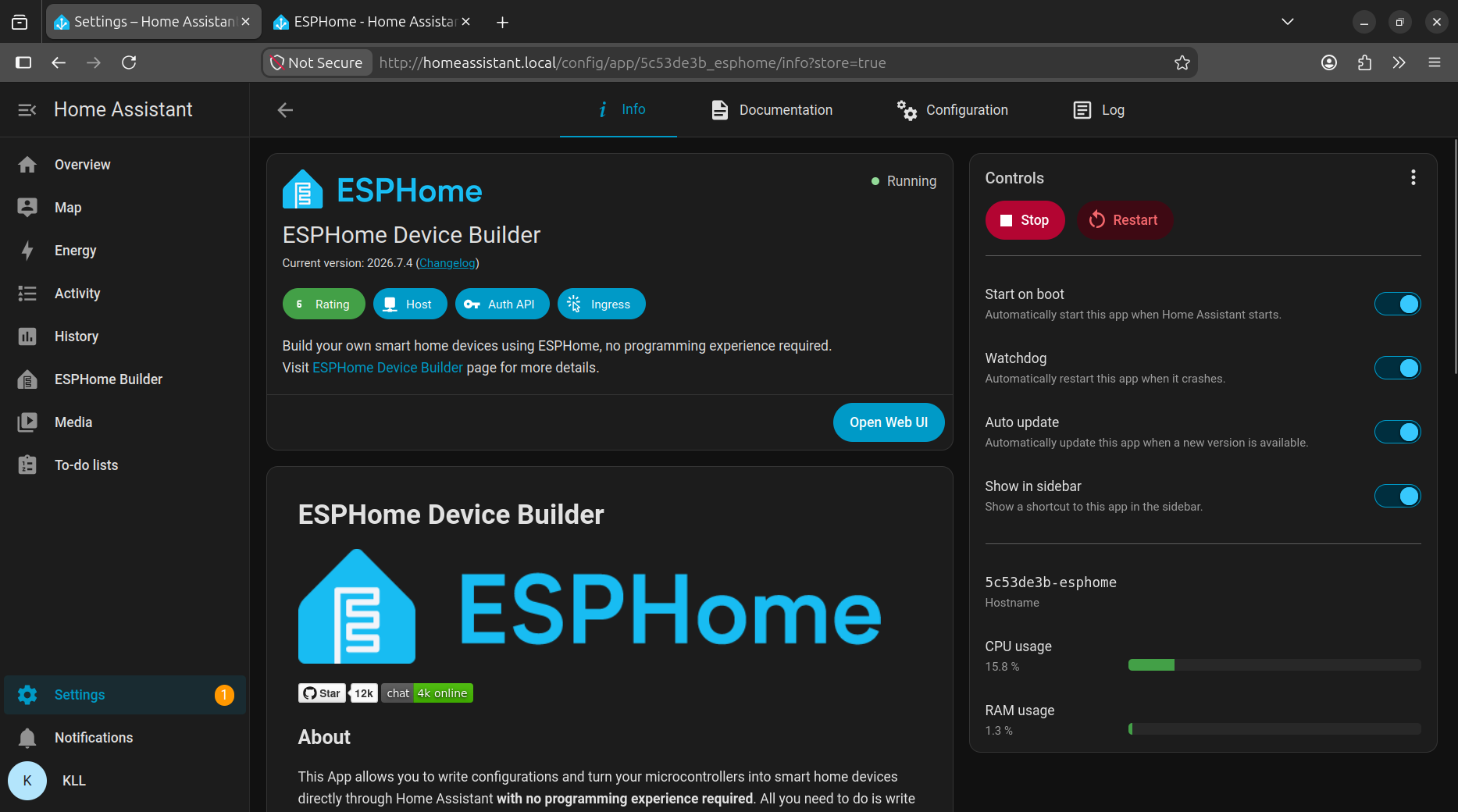Viewport: 1458px width, 812px height.
Task: Open the browser hamburger menu
Action: point(1435,62)
